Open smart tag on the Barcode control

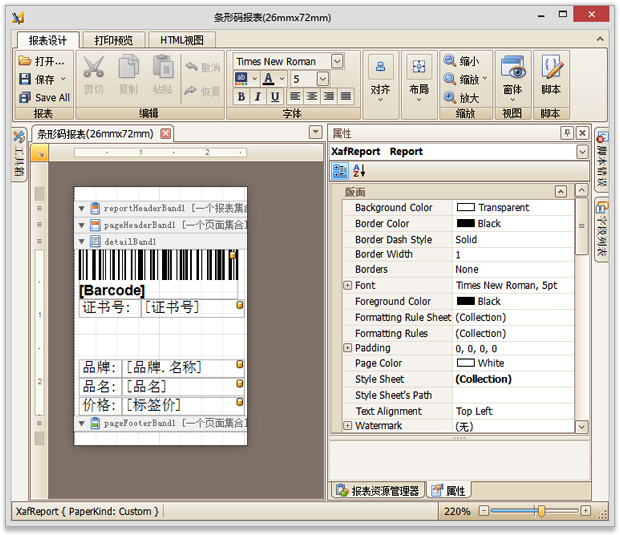click(x=232, y=255)
